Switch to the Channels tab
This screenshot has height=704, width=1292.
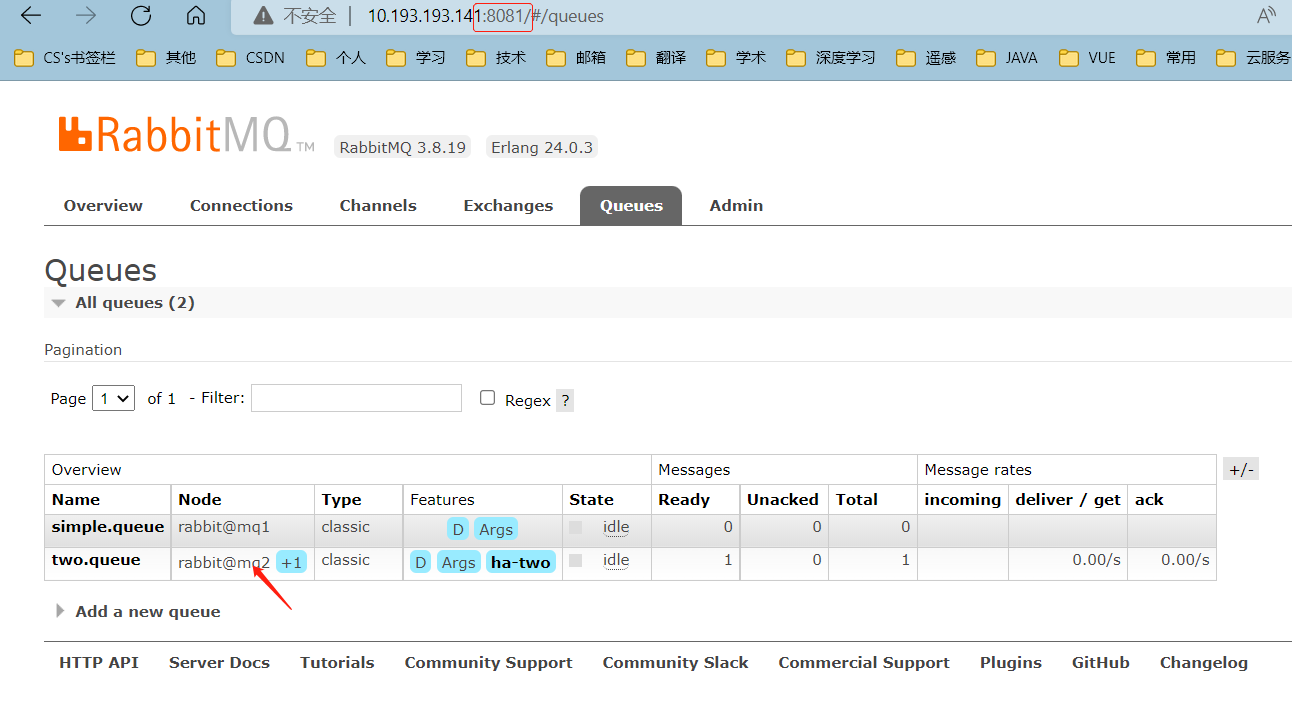(378, 205)
